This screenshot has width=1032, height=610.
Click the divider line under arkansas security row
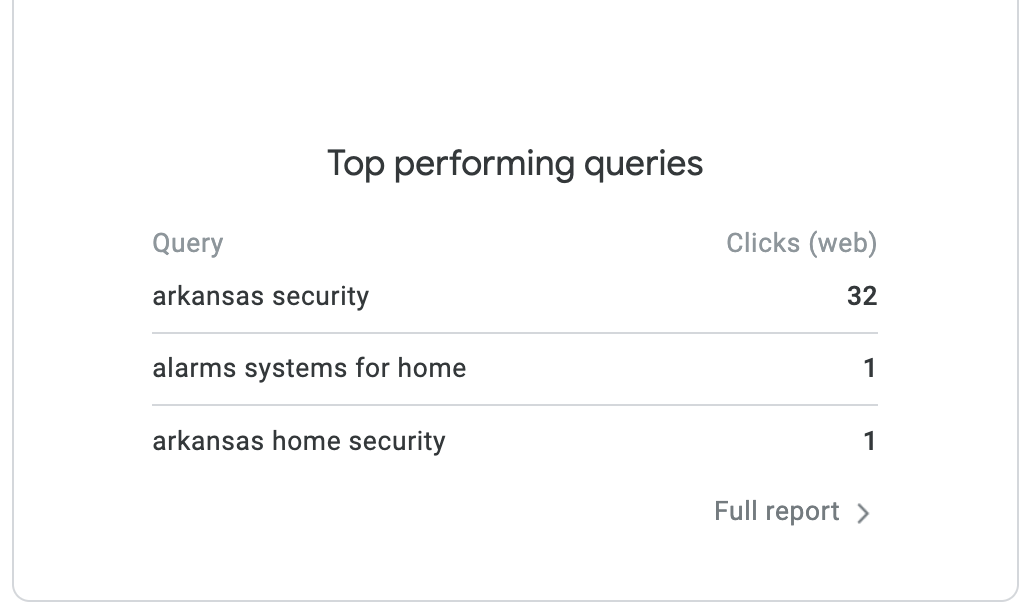[x=515, y=333]
